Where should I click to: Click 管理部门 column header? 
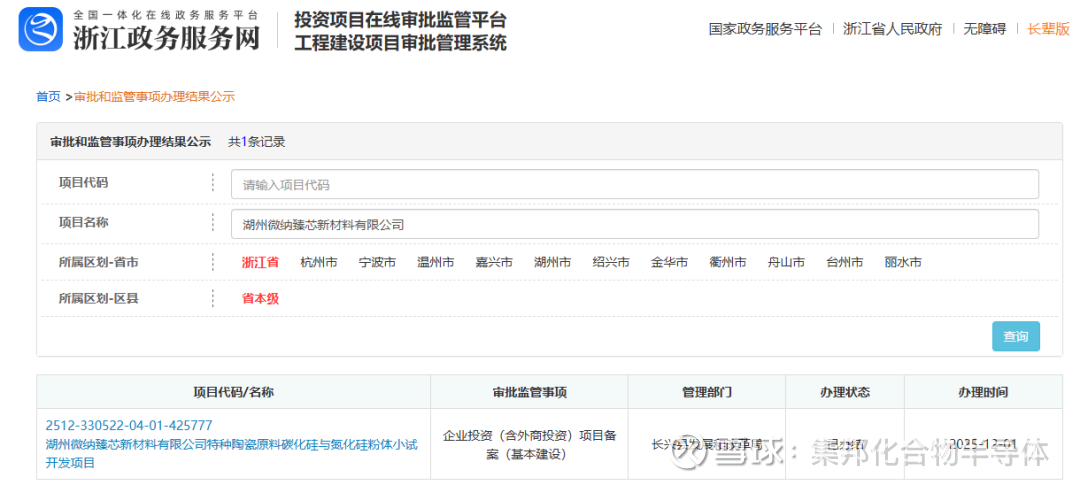[707, 392]
